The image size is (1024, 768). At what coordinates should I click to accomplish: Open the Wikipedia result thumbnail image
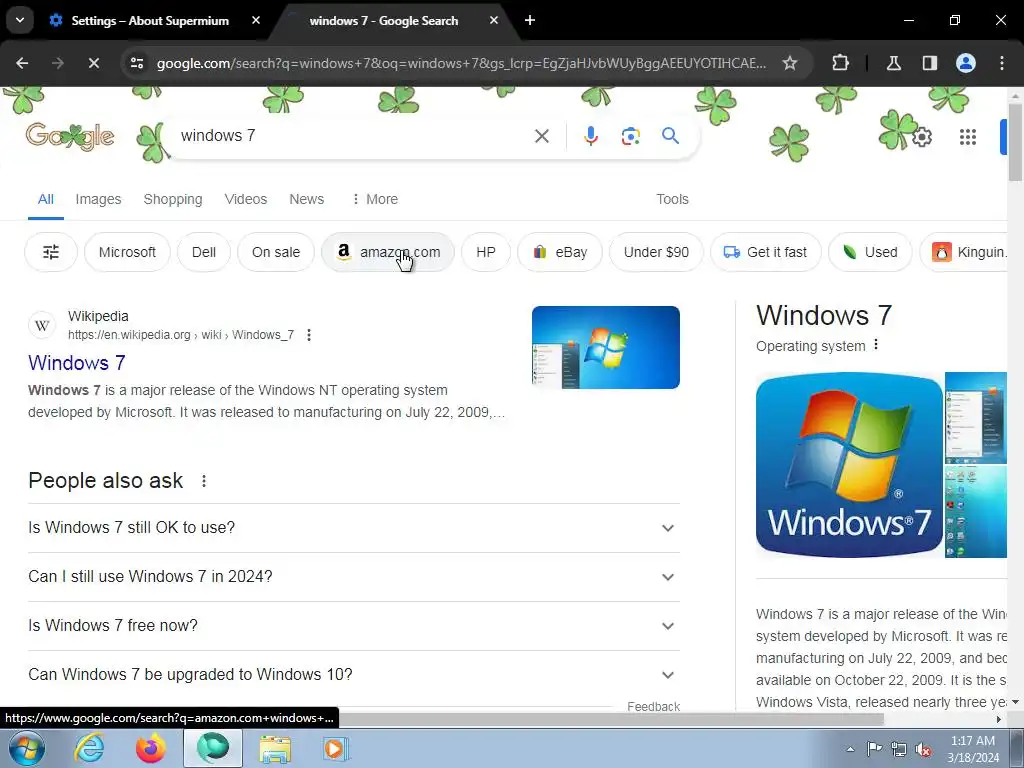pyautogui.click(x=605, y=347)
